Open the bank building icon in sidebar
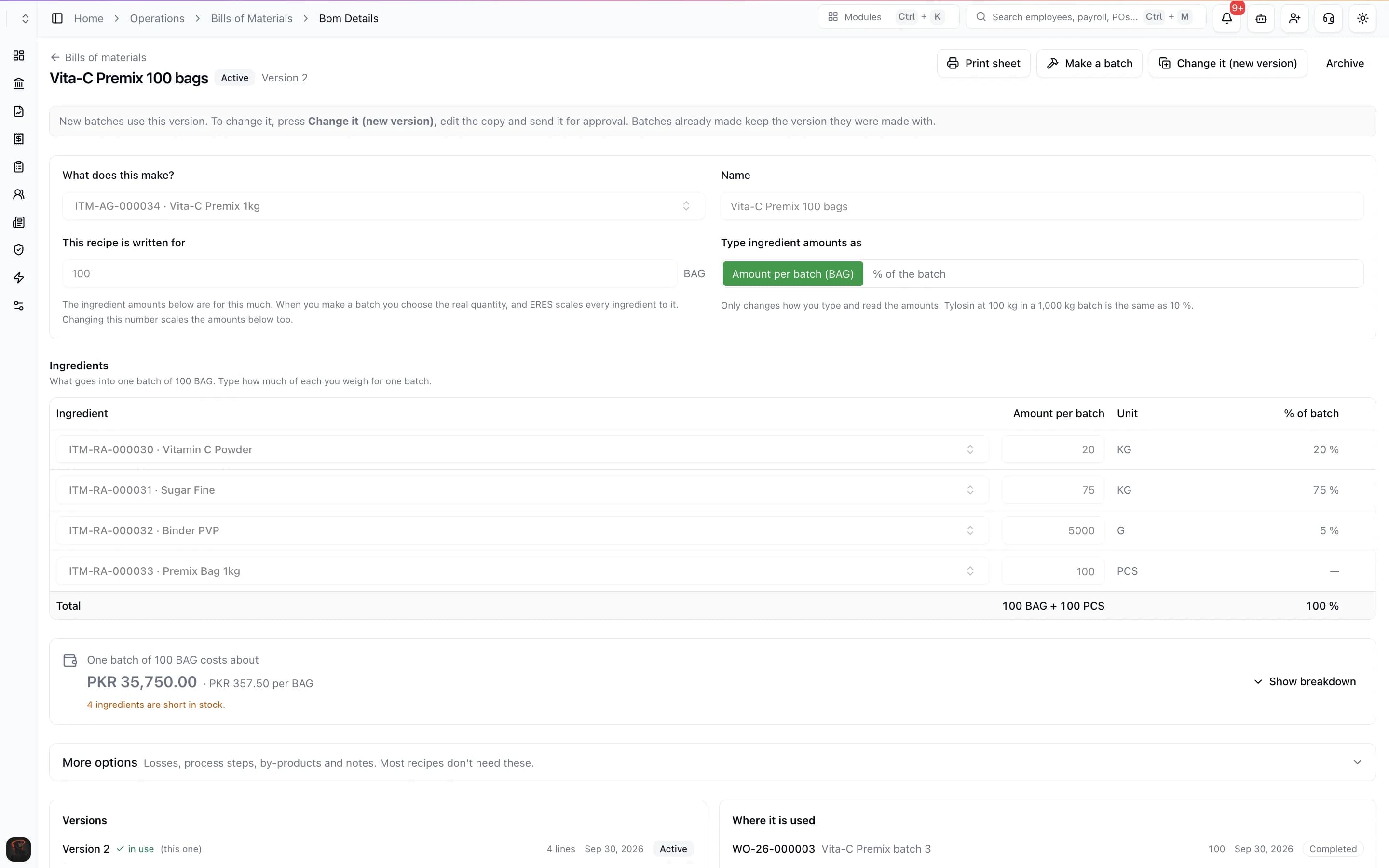The height and width of the screenshot is (868, 1389). tap(18, 83)
